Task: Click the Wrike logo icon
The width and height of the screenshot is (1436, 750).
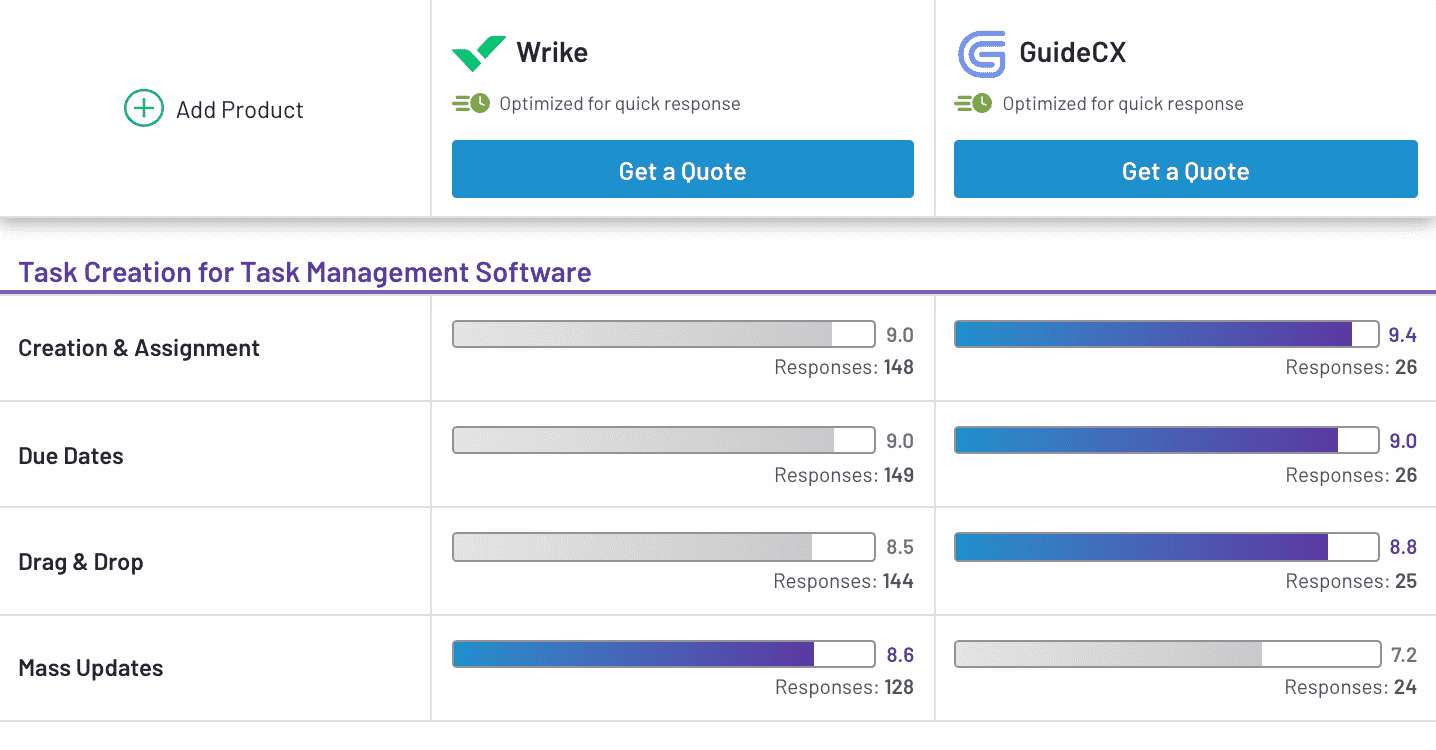Action: [x=478, y=54]
